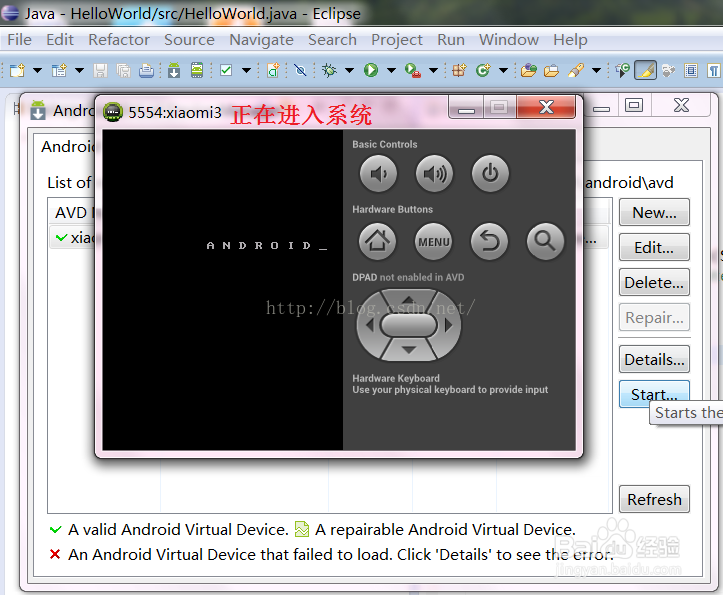Screen dimensions: 723x595
Task: Toggle Skip All Breakpoints in the toolbar
Action: click(300, 71)
